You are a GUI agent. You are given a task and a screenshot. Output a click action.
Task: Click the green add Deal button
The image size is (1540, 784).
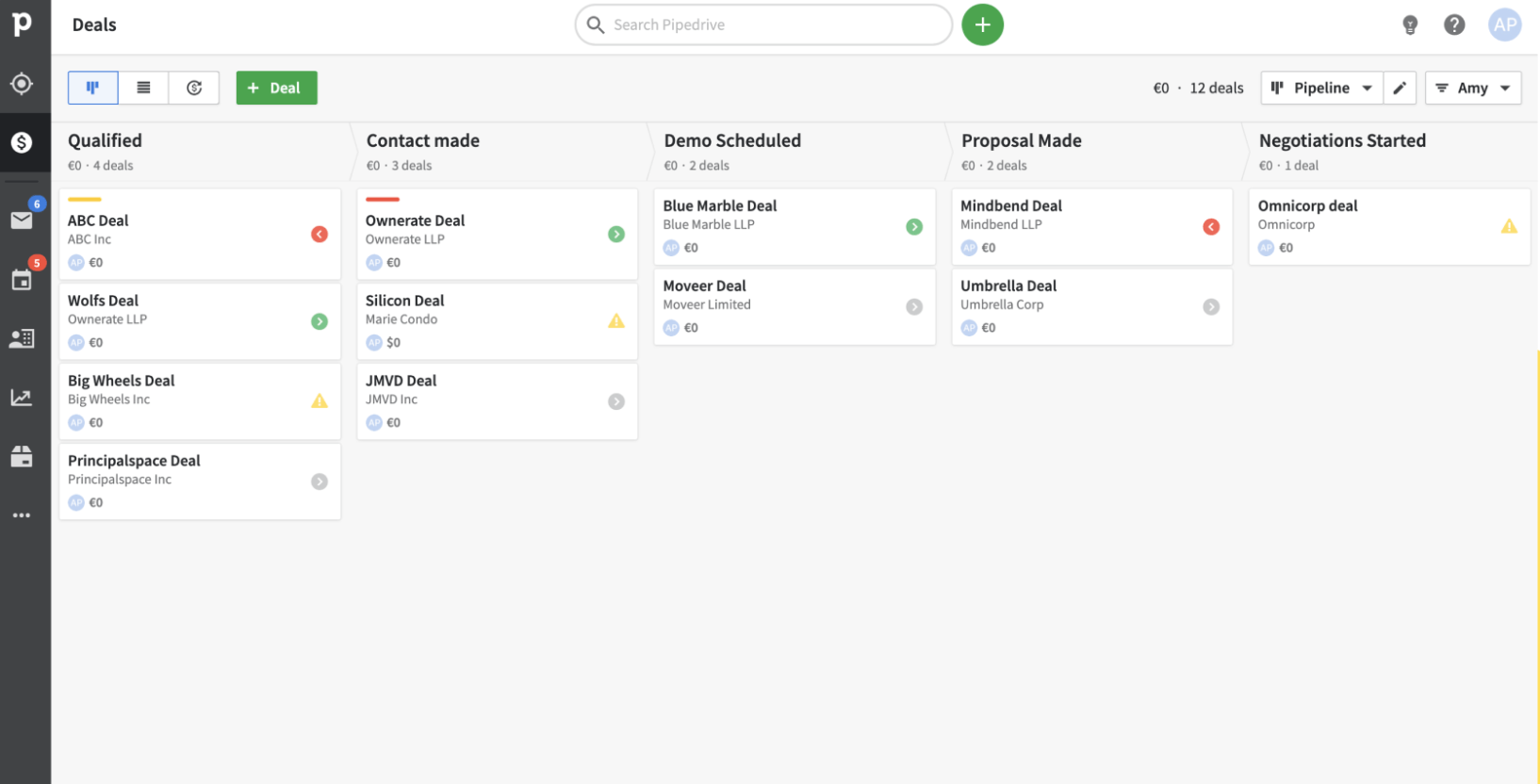(x=276, y=88)
